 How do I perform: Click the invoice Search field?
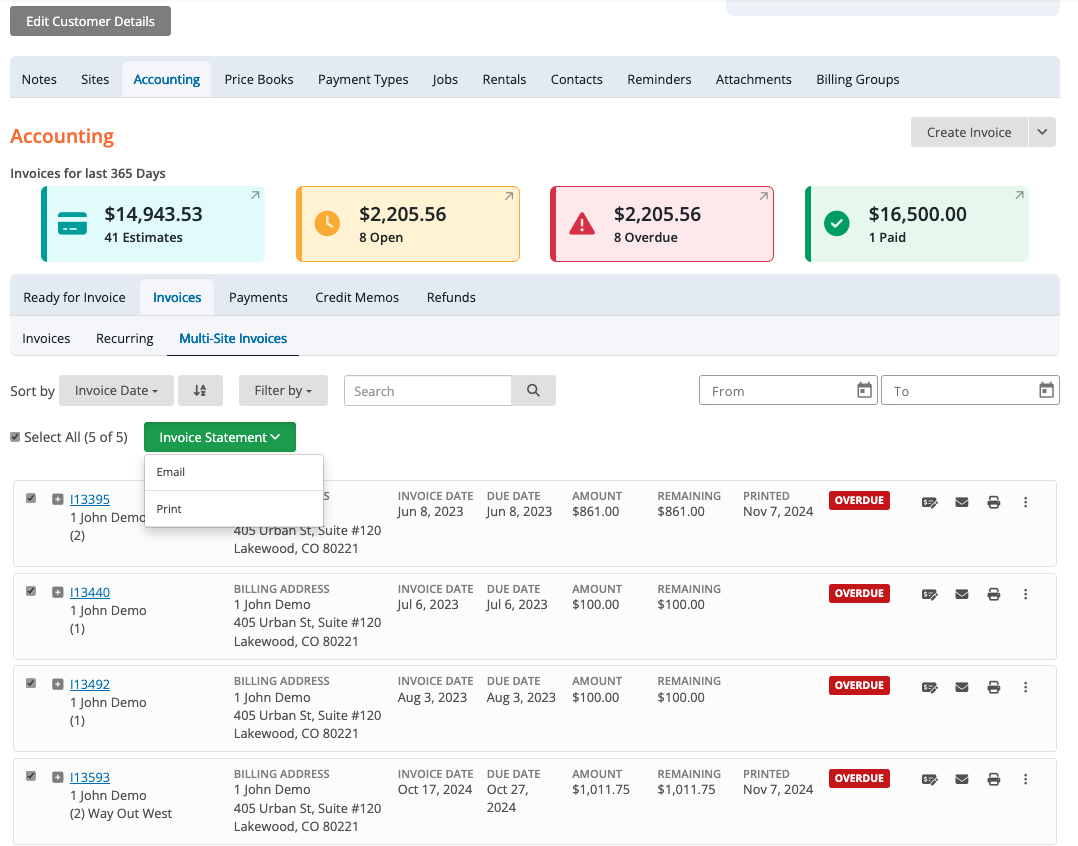click(428, 390)
